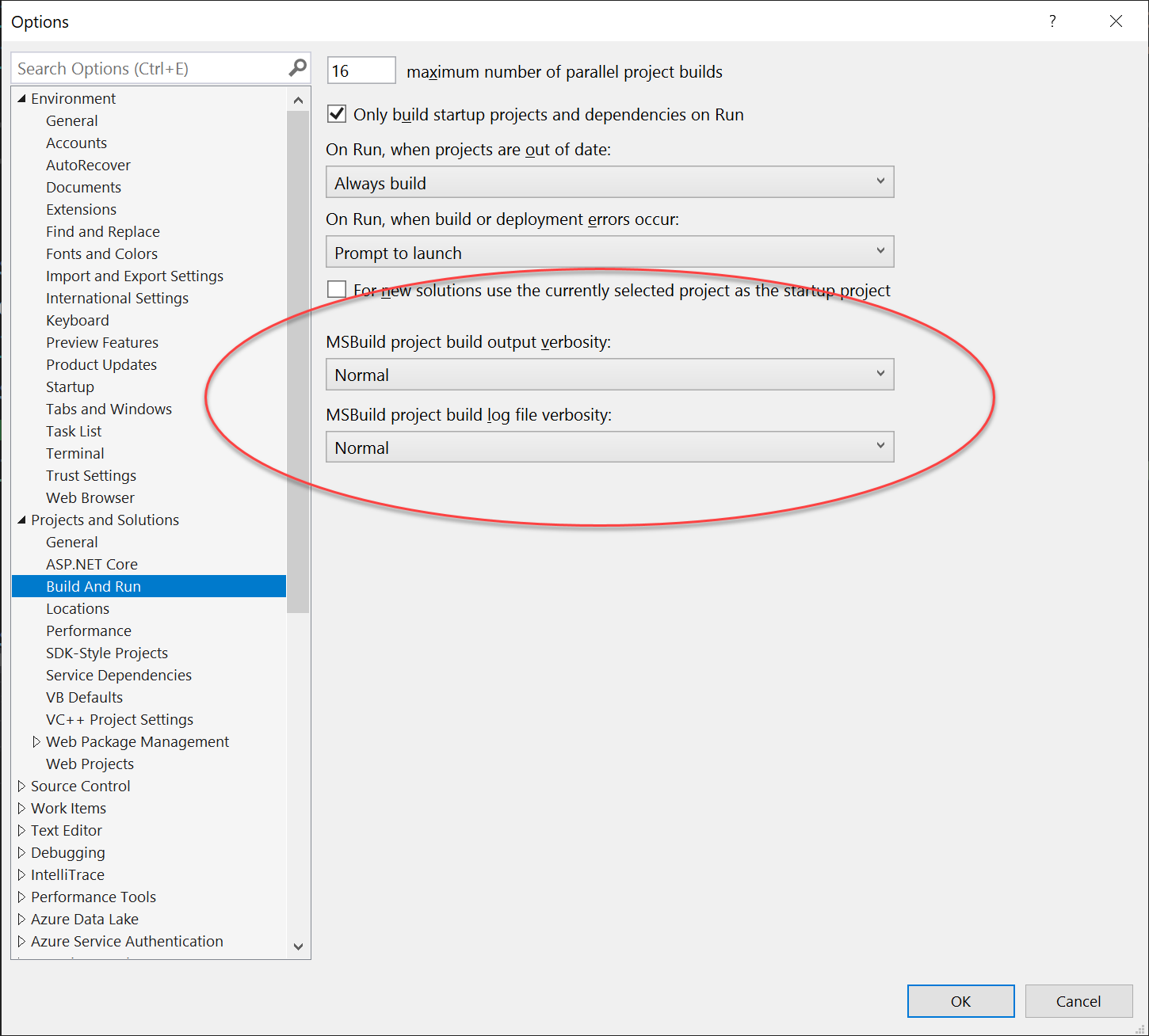Select Service Dependencies page

[x=119, y=675]
